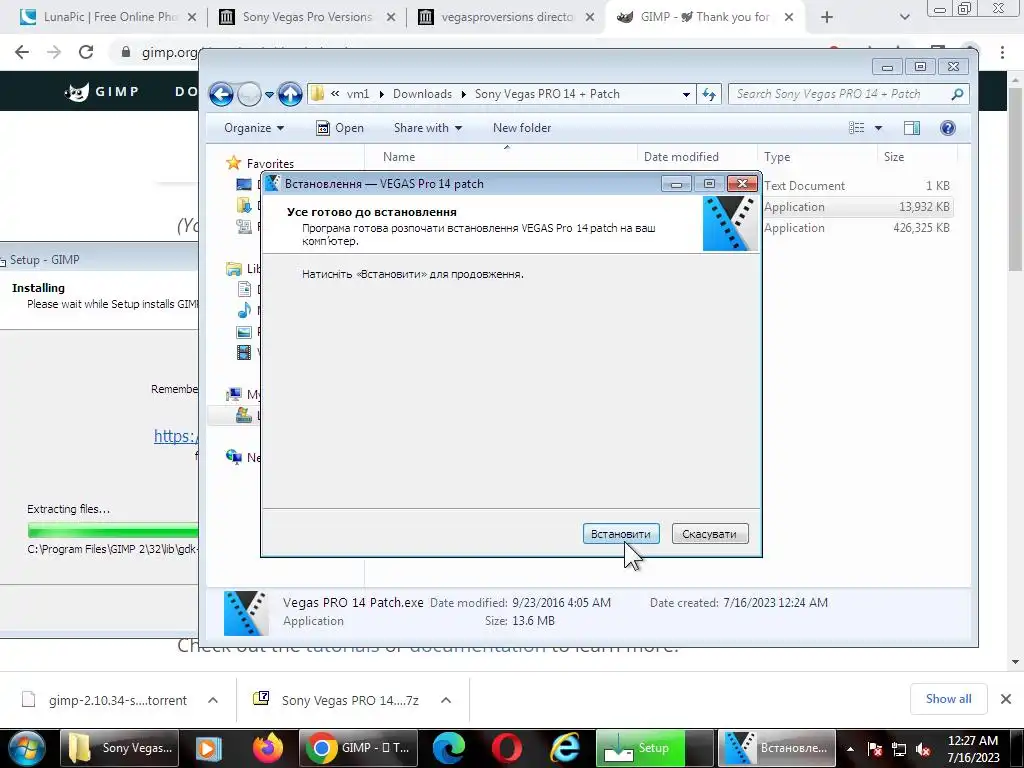Sort by Date modified column

[x=681, y=157]
